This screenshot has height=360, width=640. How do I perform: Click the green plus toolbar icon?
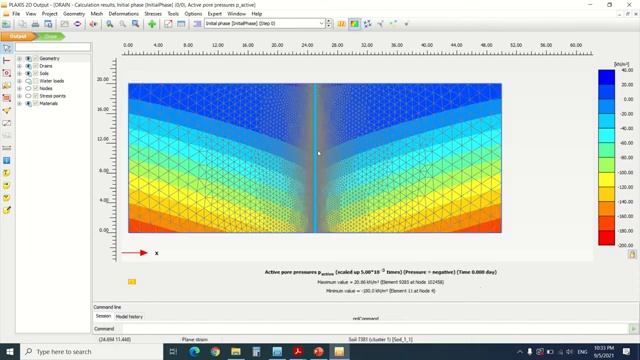coord(152,24)
